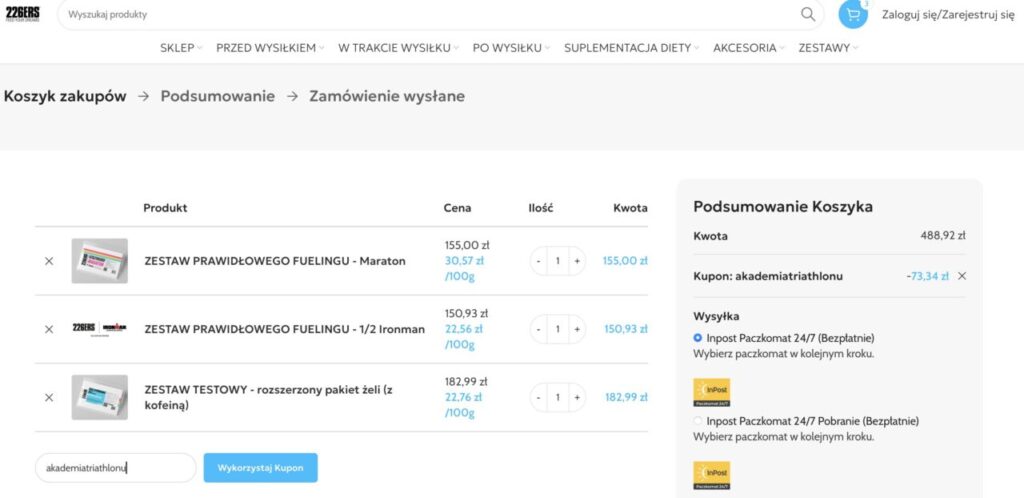The width and height of the screenshot is (1024, 498).
Task: Click the search magnifier icon
Action: click(x=808, y=14)
